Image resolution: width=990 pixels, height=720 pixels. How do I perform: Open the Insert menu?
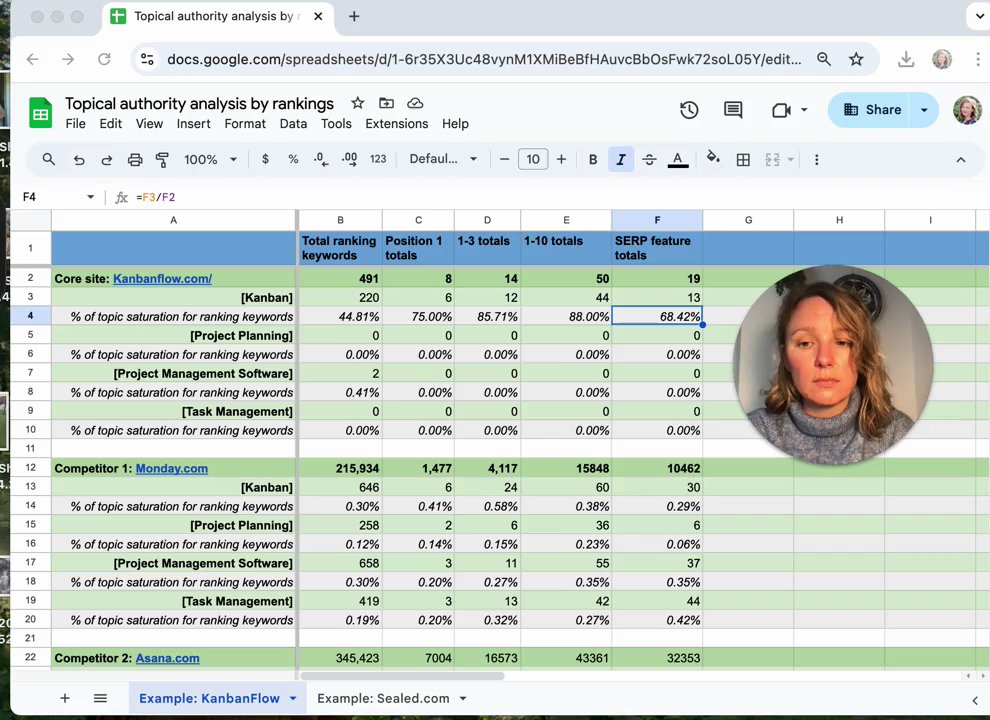coord(193,124)
